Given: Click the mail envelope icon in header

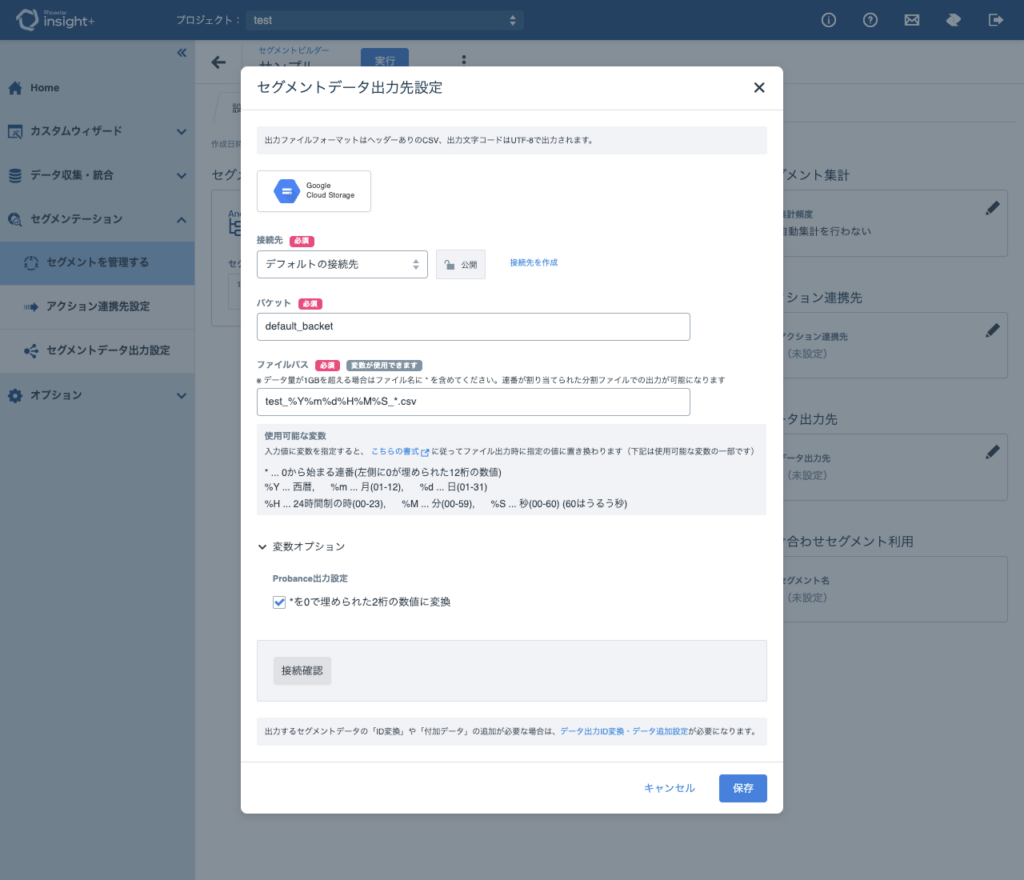Looking at the screenshot, I should pyautogui.click(x=911, y=19).
